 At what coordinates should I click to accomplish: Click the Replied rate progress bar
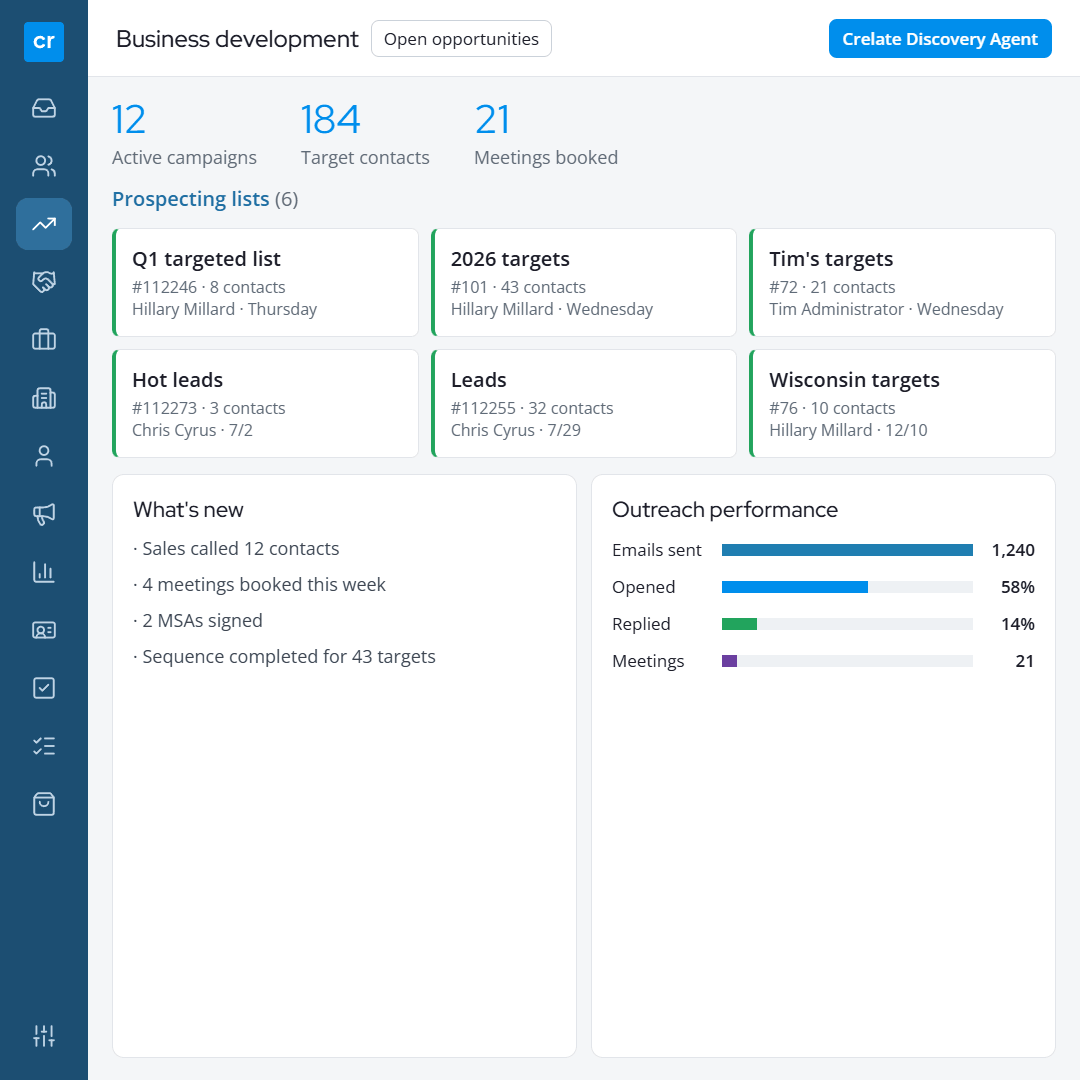tap(847, 624)
